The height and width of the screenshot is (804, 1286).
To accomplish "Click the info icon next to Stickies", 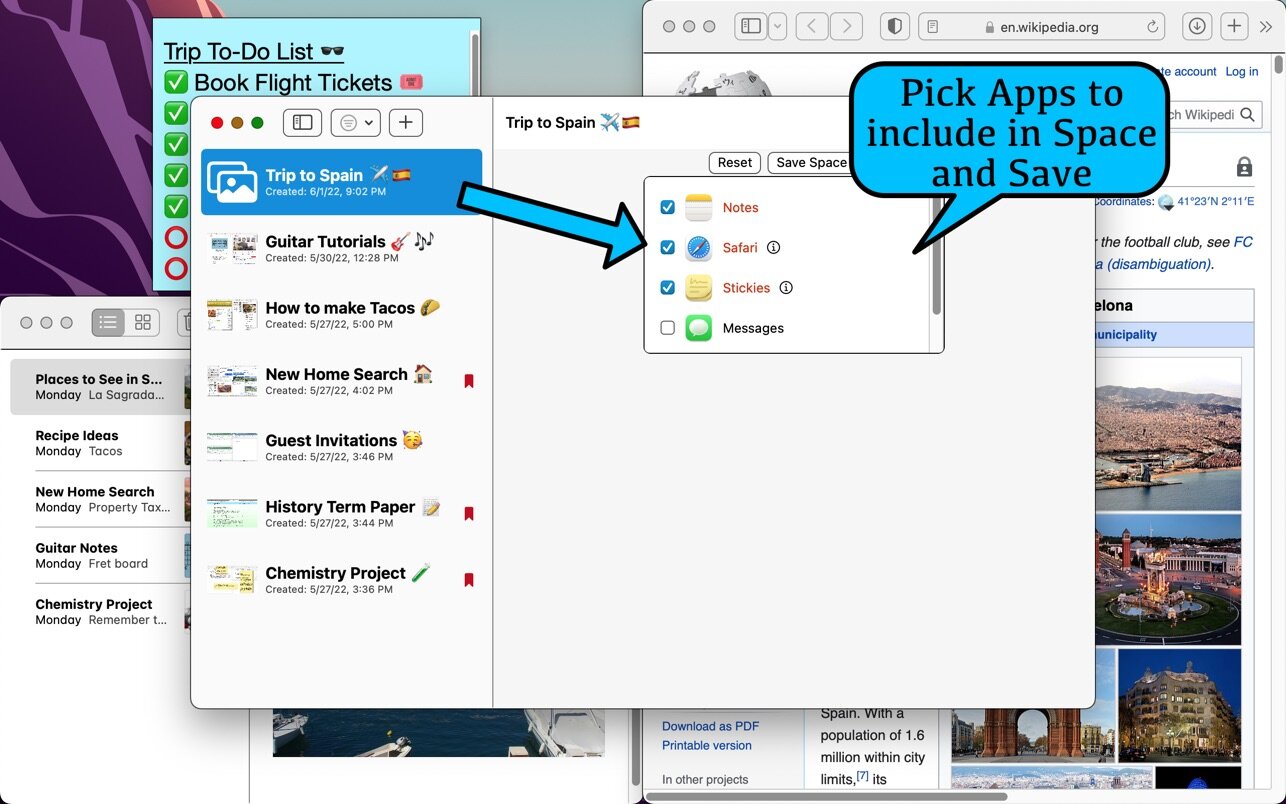I will pyautogui.click(x=786, y=288).
